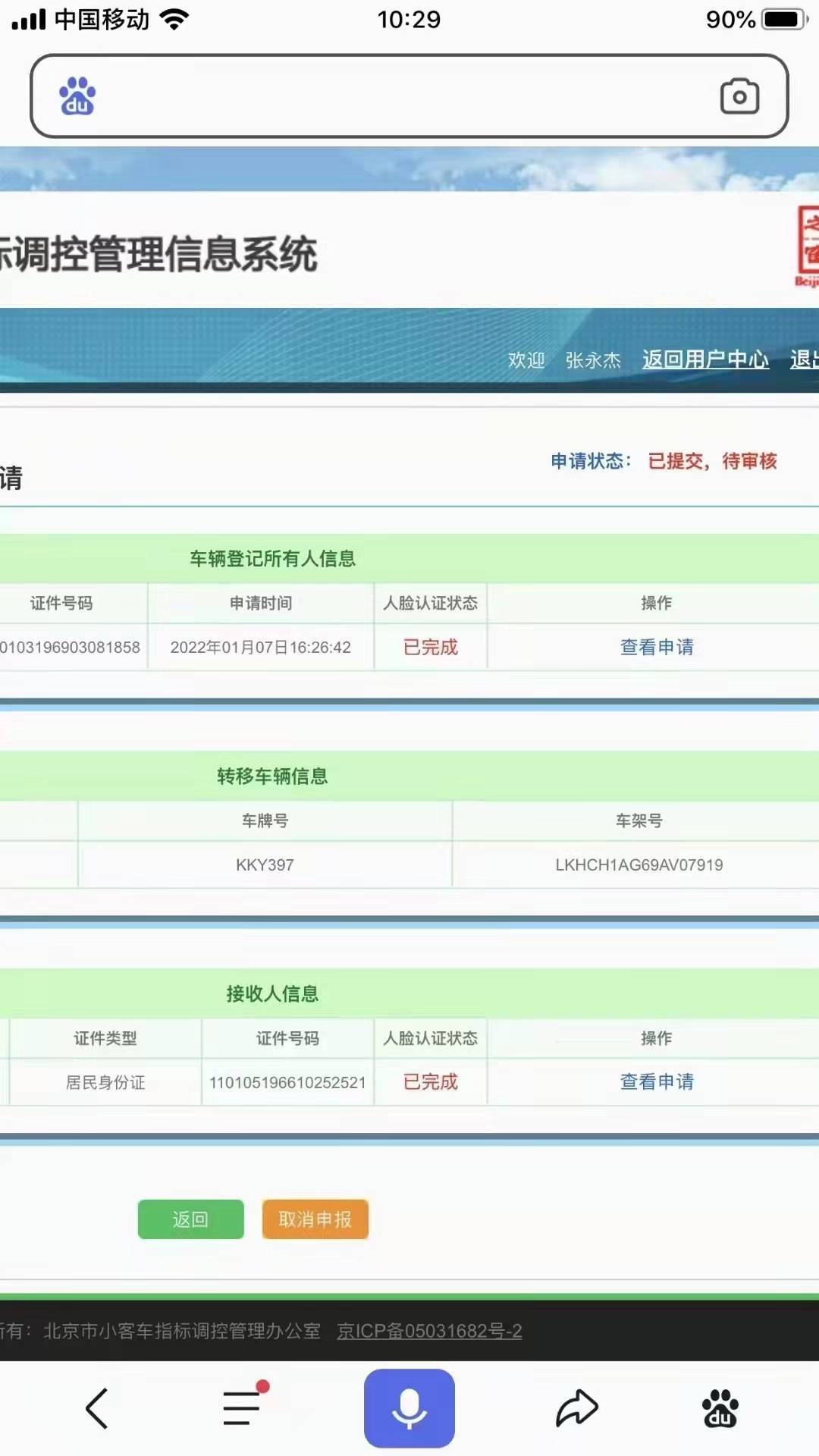Focus the Baidu search input field
This screenshot has height=1456, width=819.
coord(409,96)
